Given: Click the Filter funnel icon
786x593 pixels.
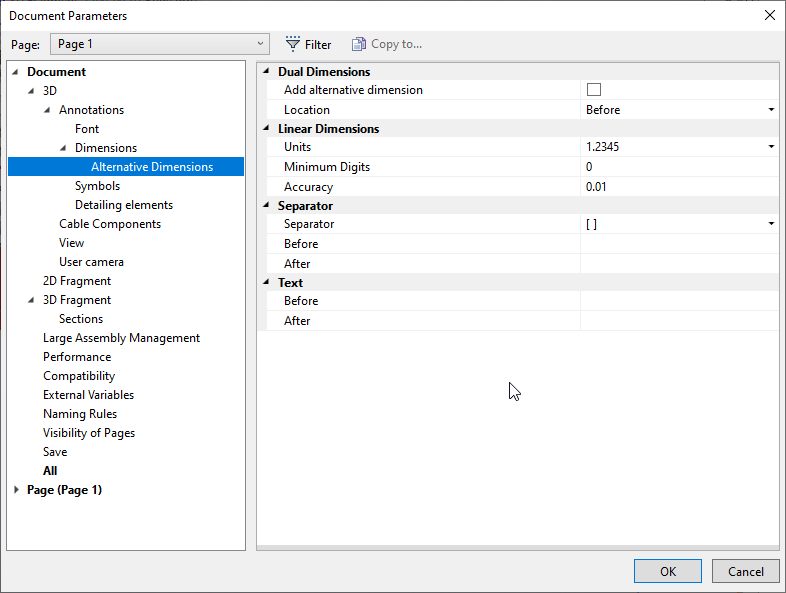Looking at the screenshot, I should pos(293,44).
